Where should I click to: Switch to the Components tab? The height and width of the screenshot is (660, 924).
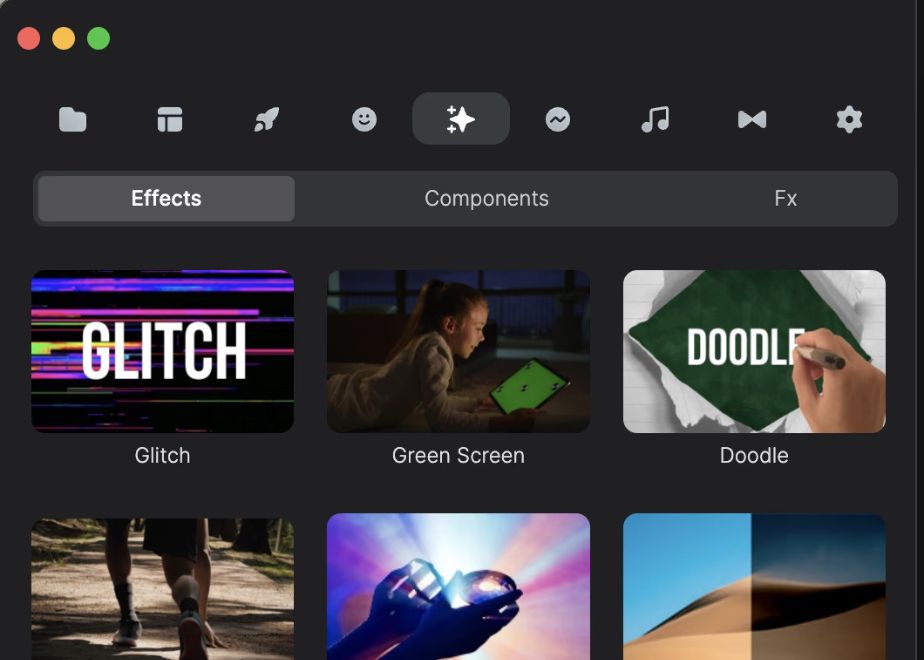click(486, 199)
